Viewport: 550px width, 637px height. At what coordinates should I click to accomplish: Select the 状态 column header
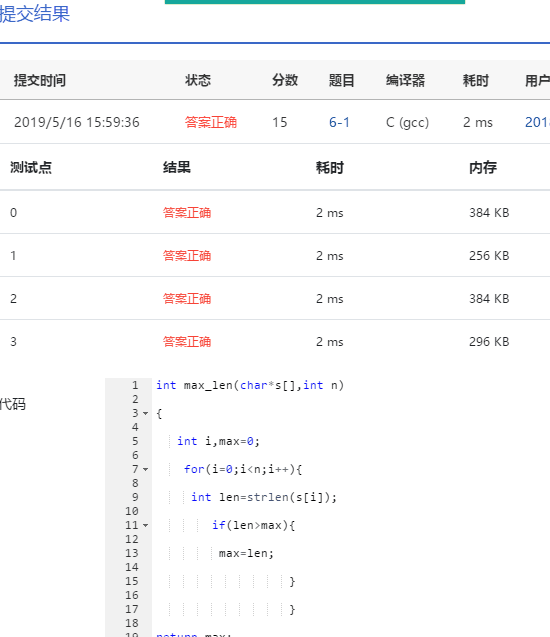[x=198, y=80]
